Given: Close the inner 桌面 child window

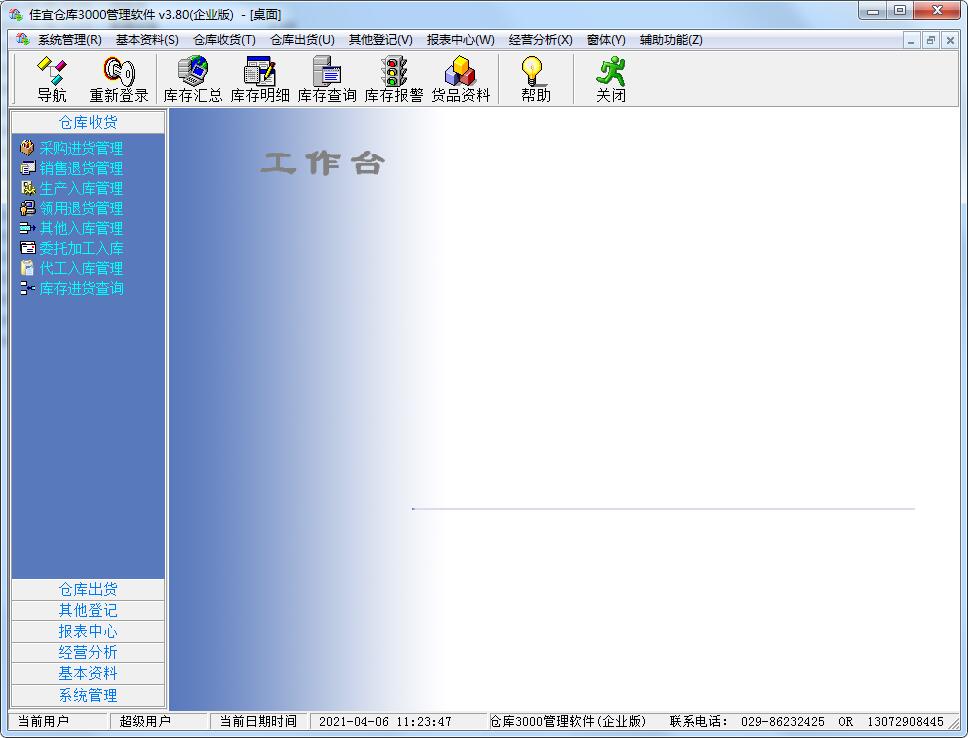Looking at the screenshot, I should pyautogui.click(x=950, y=41).
